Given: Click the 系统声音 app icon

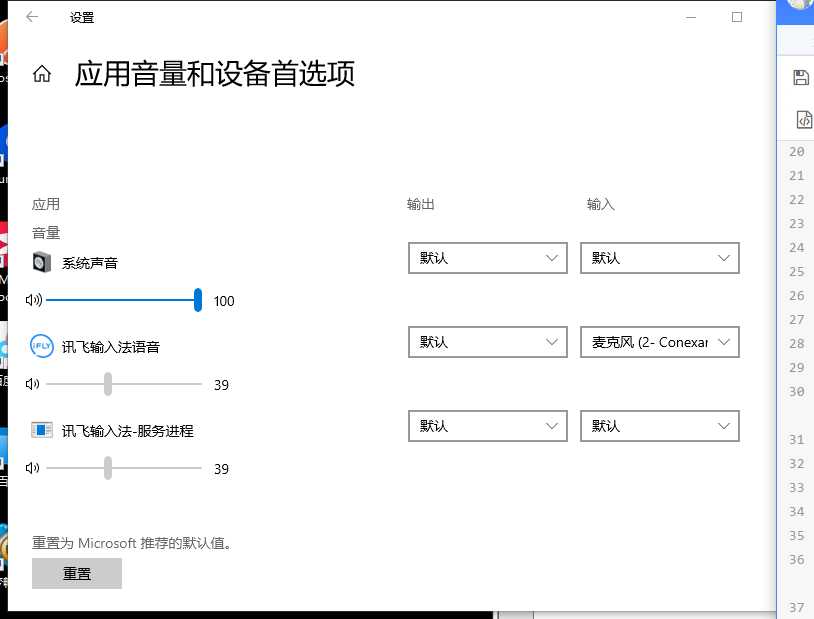Looking at the screenshot, I should pos(42,263).
